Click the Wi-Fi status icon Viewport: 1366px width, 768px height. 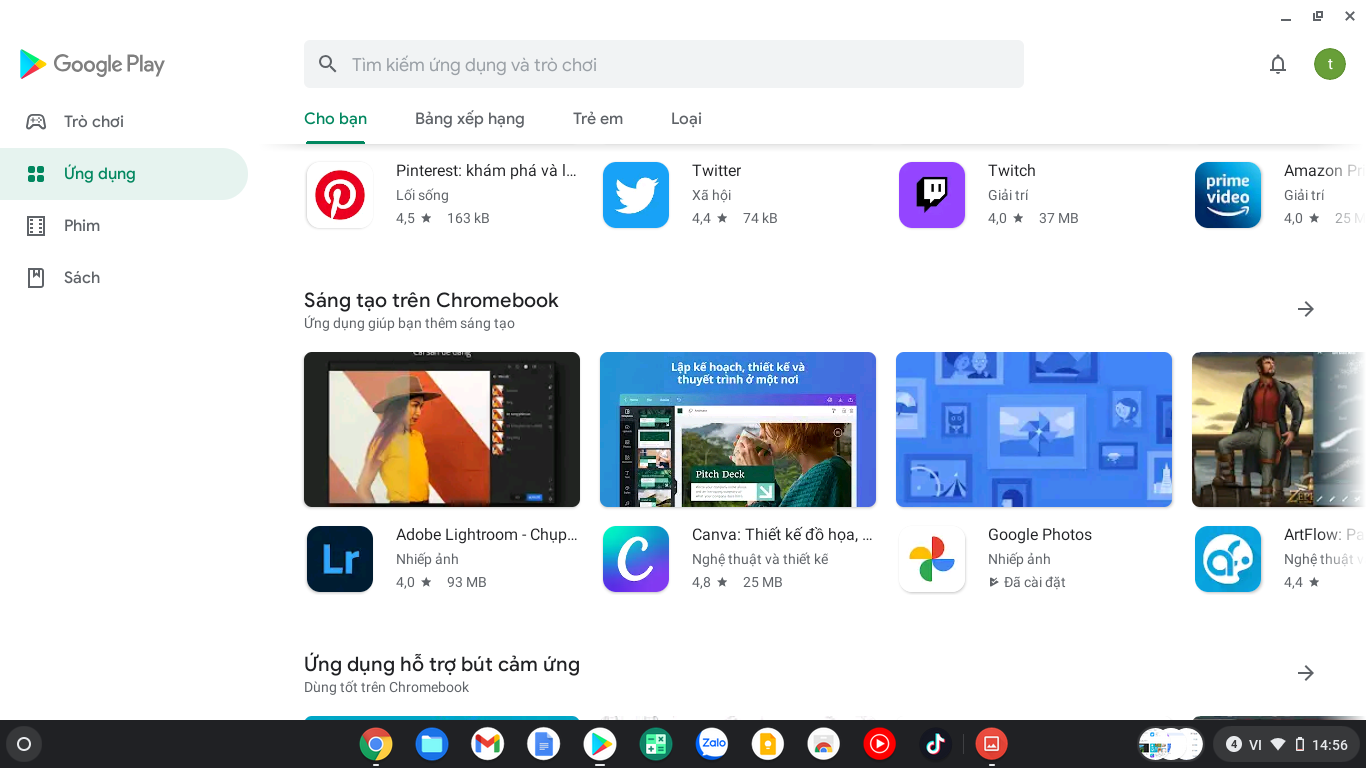tap(1278, 744)
